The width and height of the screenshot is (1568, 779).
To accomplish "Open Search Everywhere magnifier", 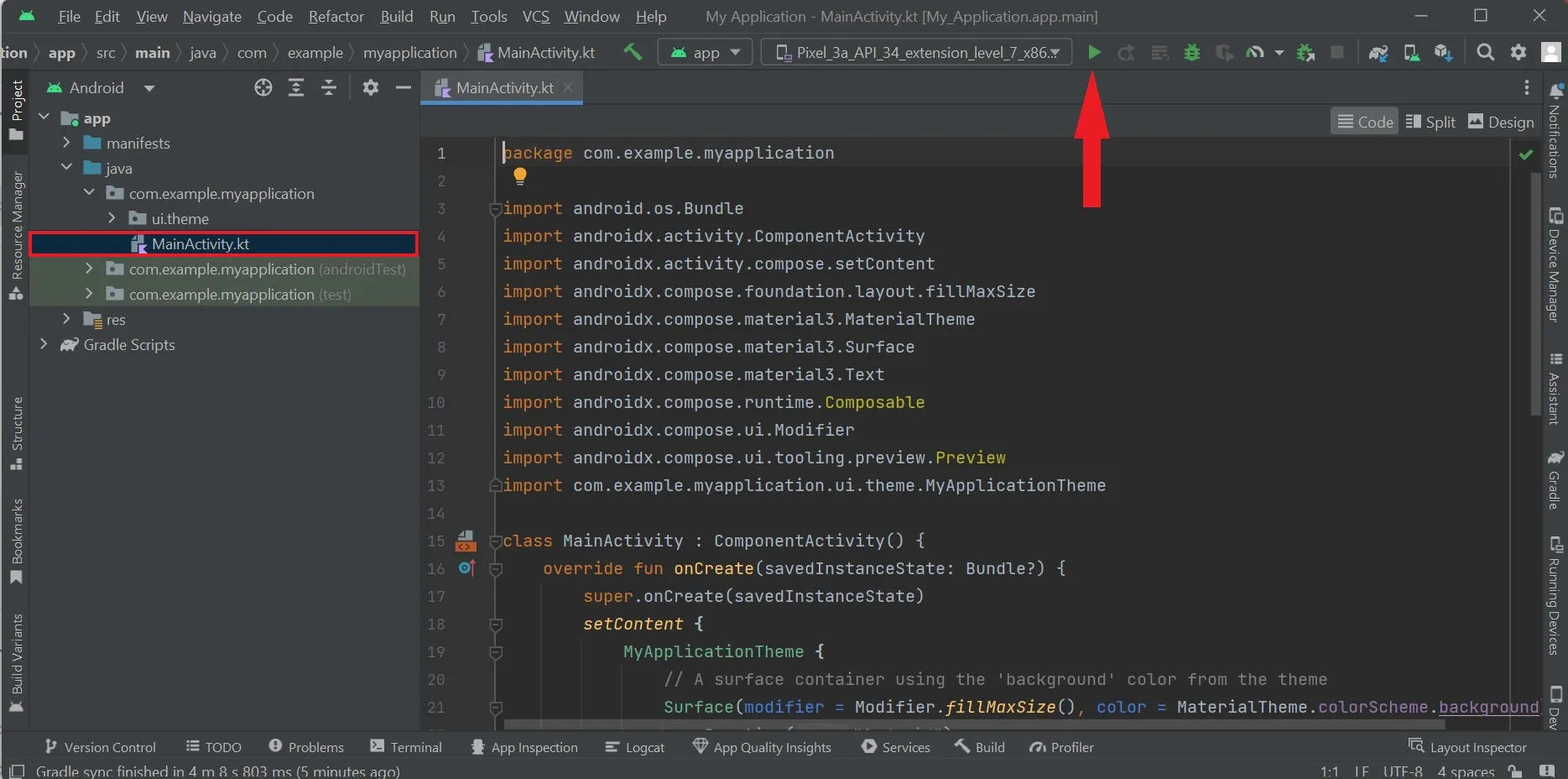I will pyautogui.click(x=1485, y=52).
